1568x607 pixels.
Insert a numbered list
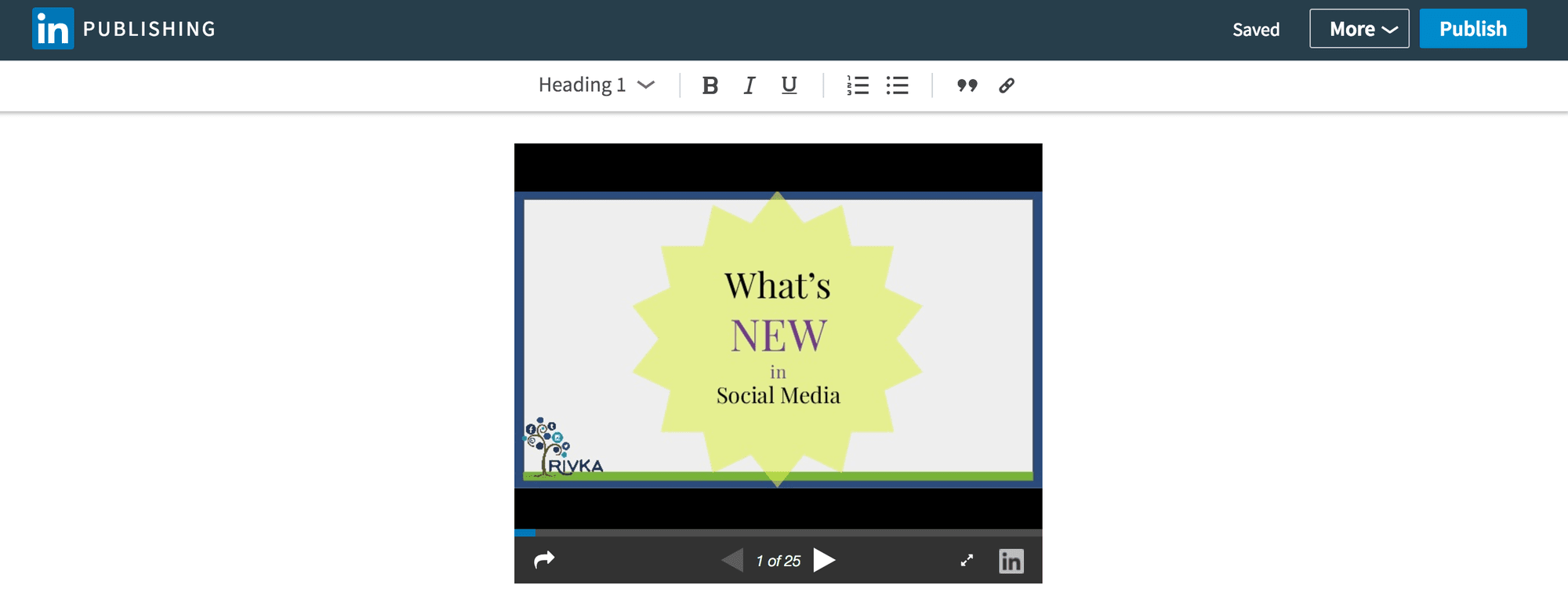pos(857,85)
